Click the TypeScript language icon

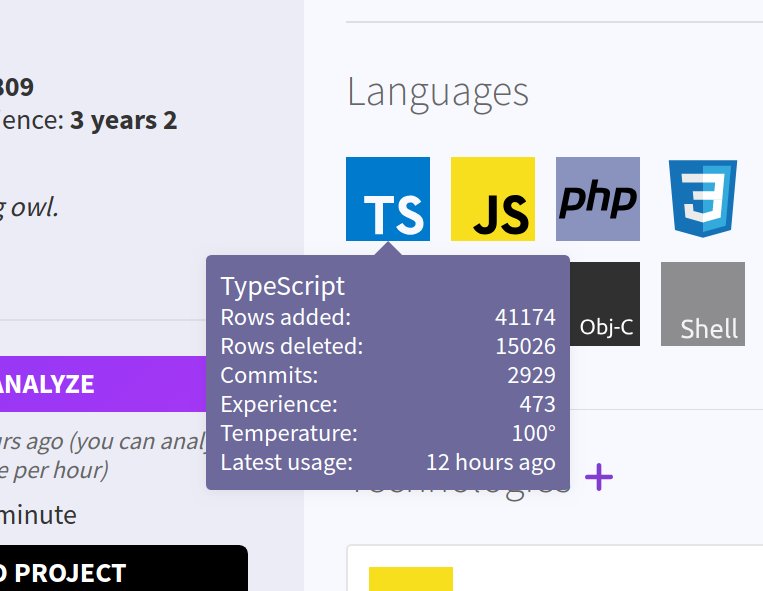pyautogui.click(x=388, y=198)
